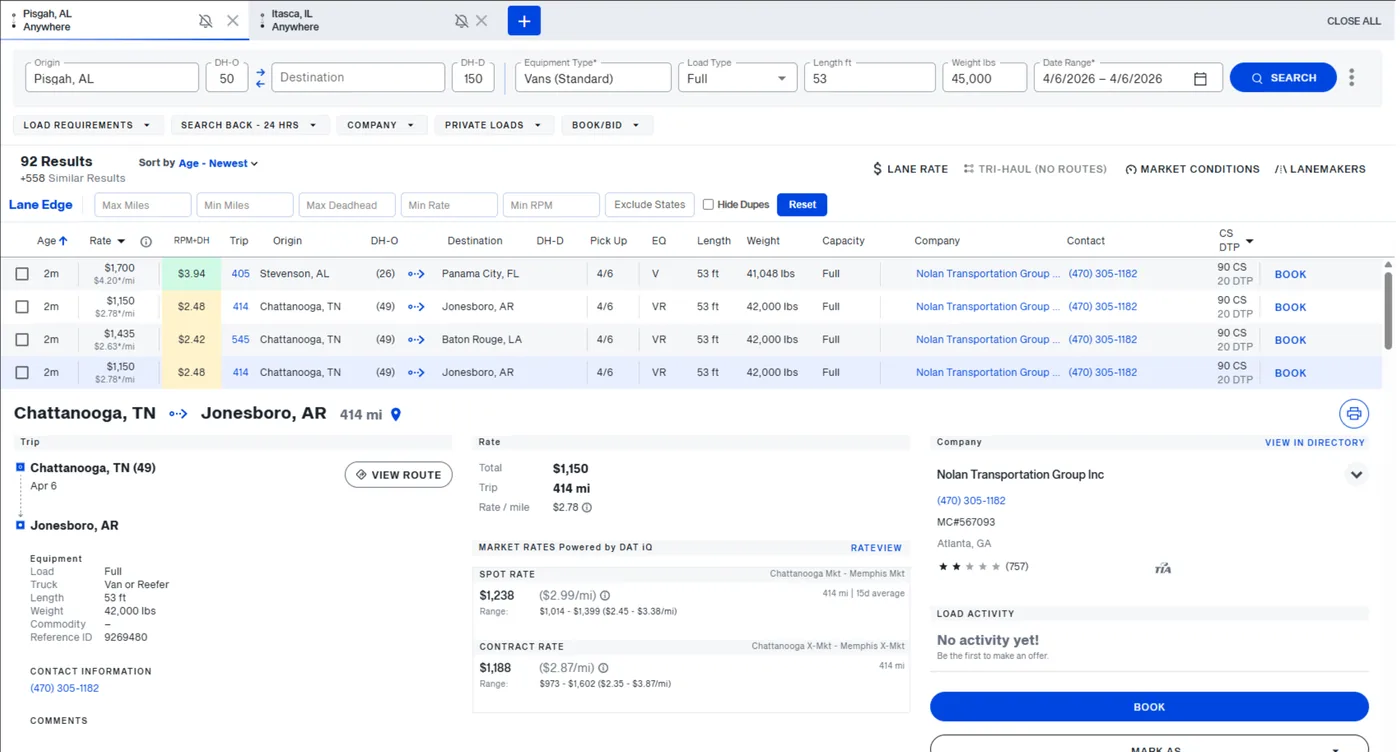Print load details with printer icon

point(1354,413)
